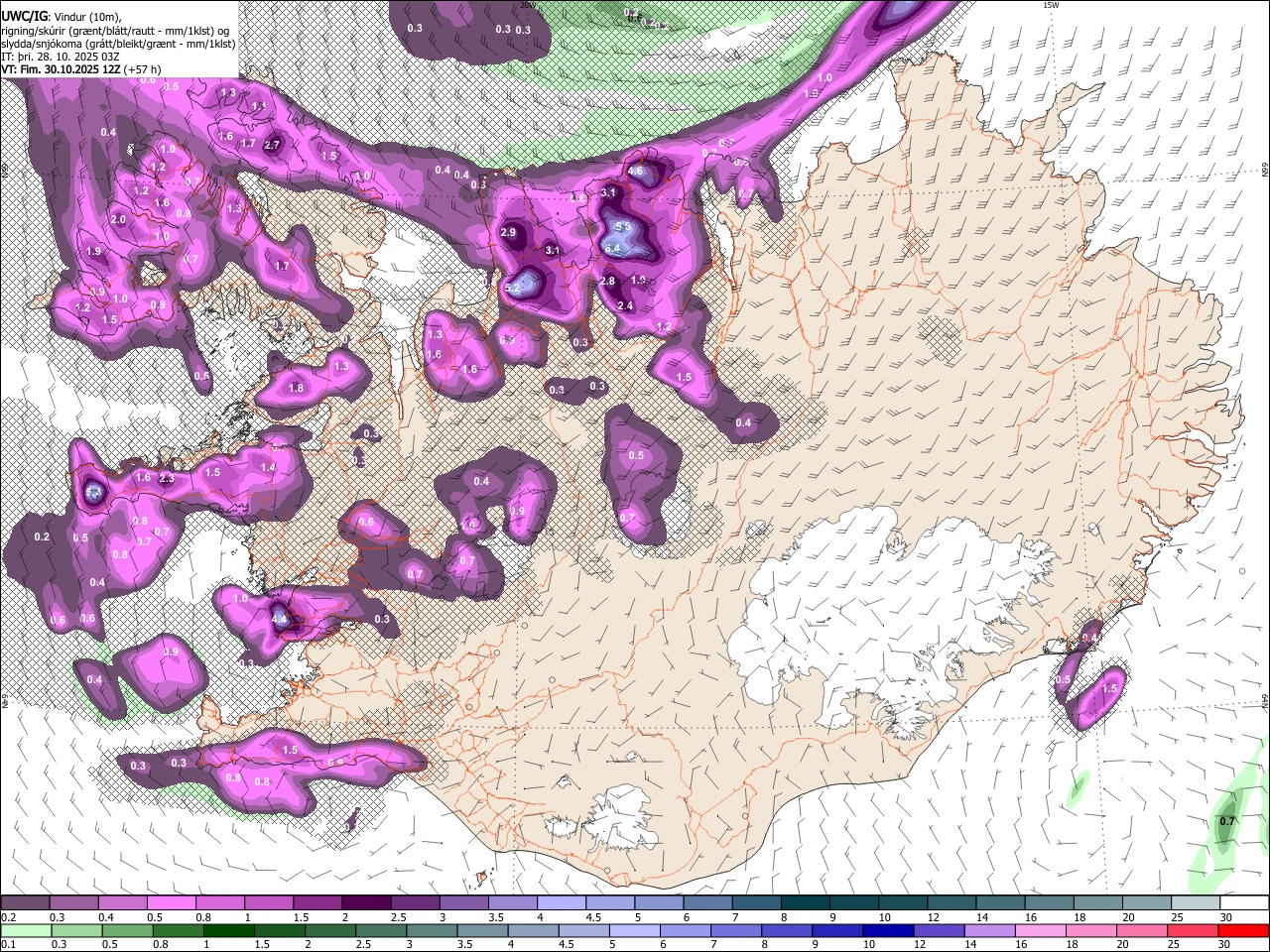The height and width of the screenshot is (952, 1270).
Task: Click the 'slydda/snjókoma' legend description line
Action: (x=118, y=43)
